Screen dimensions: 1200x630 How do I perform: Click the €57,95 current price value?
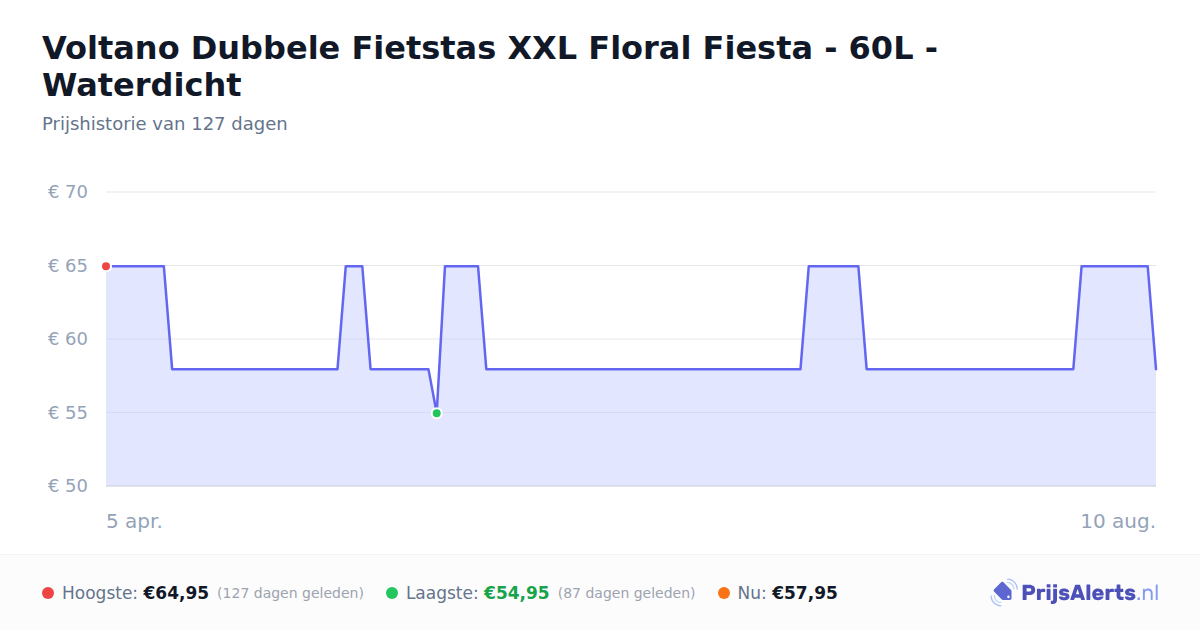pos(805,593)
